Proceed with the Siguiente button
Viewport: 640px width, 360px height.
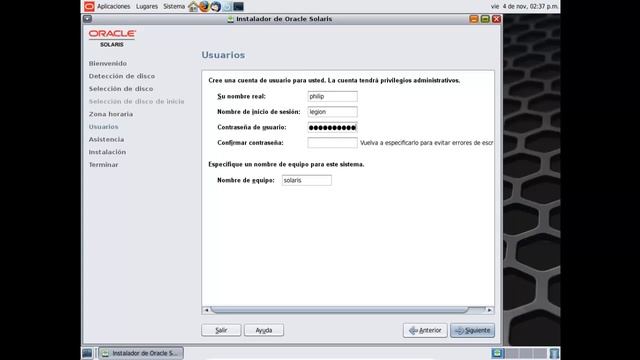pyautogui.click(x=472, y=330)
